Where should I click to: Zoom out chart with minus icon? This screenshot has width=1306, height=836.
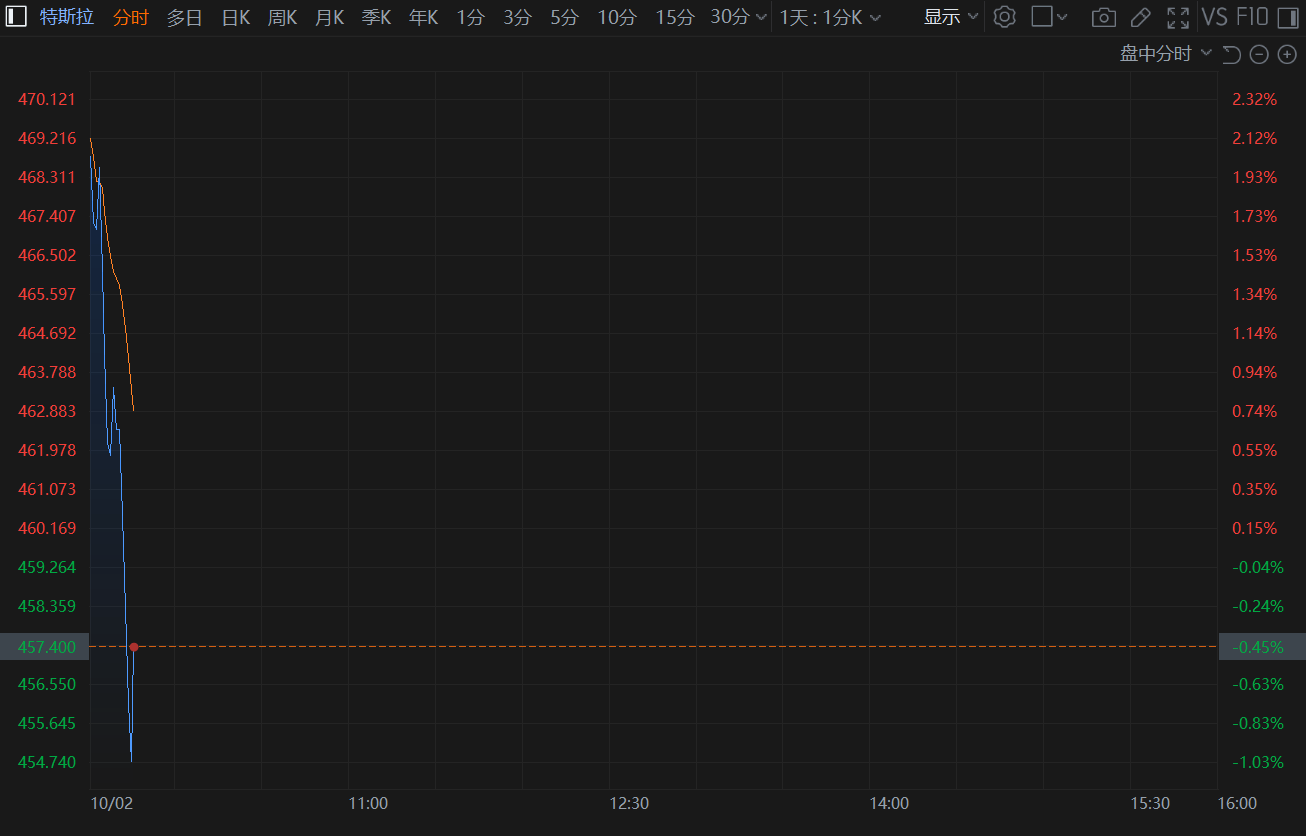click(x=1259, y=54)
